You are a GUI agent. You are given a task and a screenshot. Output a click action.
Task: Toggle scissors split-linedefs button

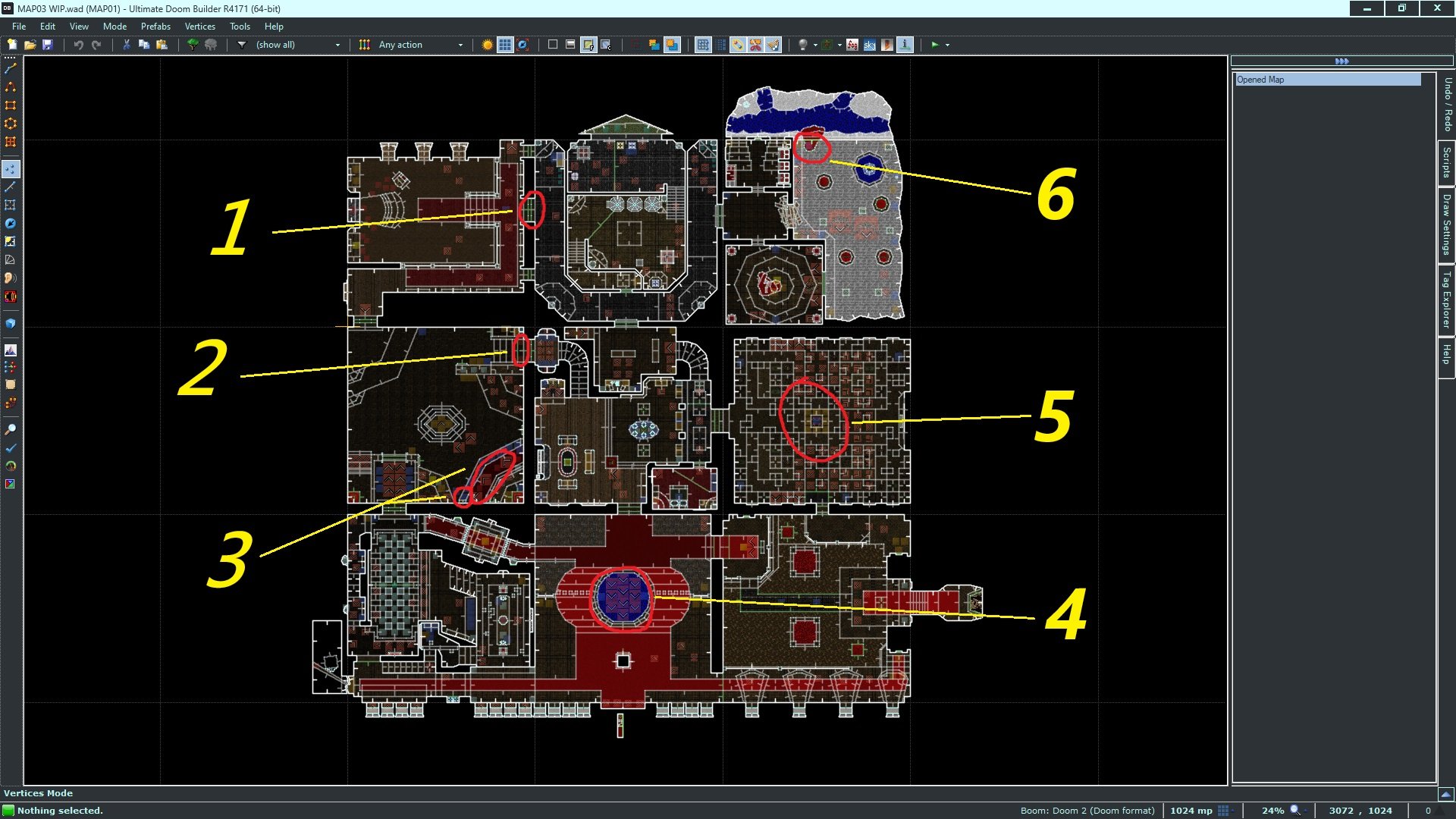(x=756, y=45)
